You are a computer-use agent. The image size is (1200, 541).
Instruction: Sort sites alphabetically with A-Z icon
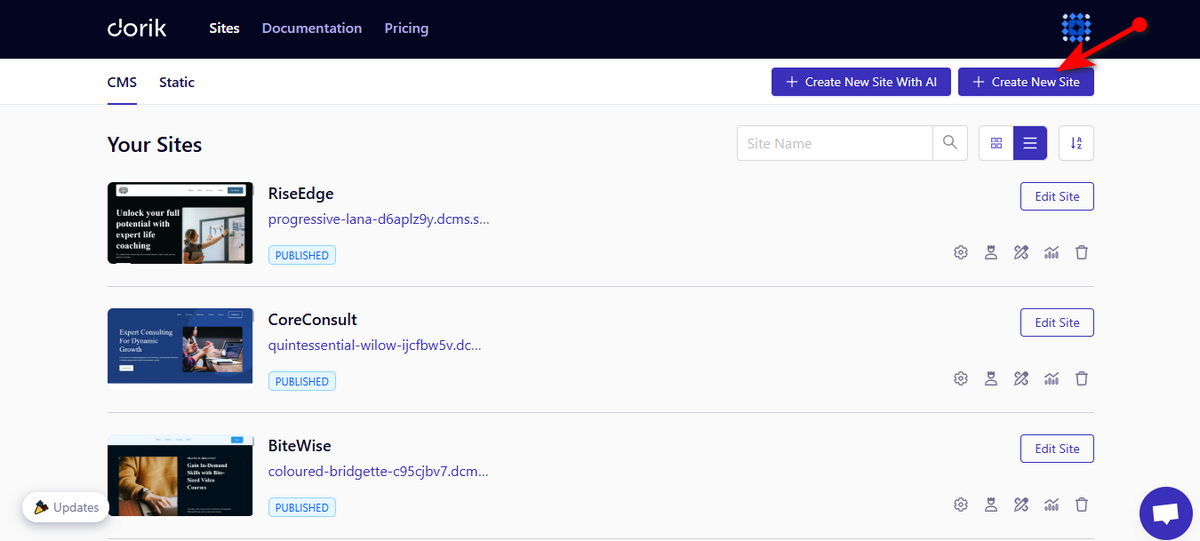click(1076, 143)
